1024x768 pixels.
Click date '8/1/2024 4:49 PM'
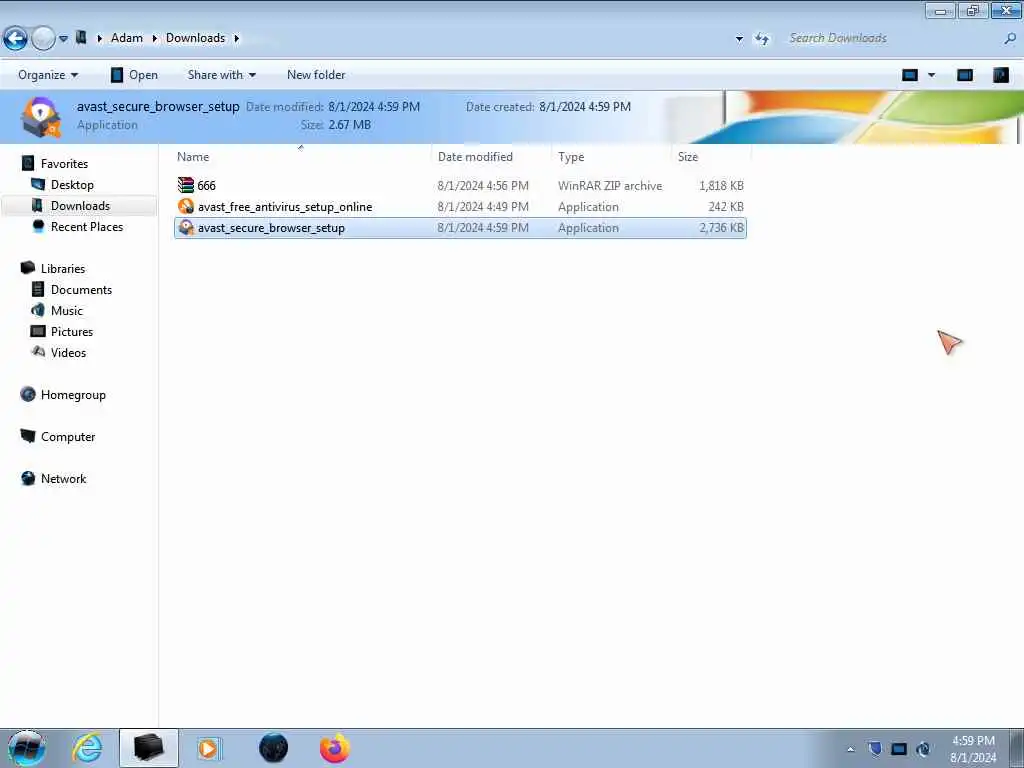click(x=483, y=206)
